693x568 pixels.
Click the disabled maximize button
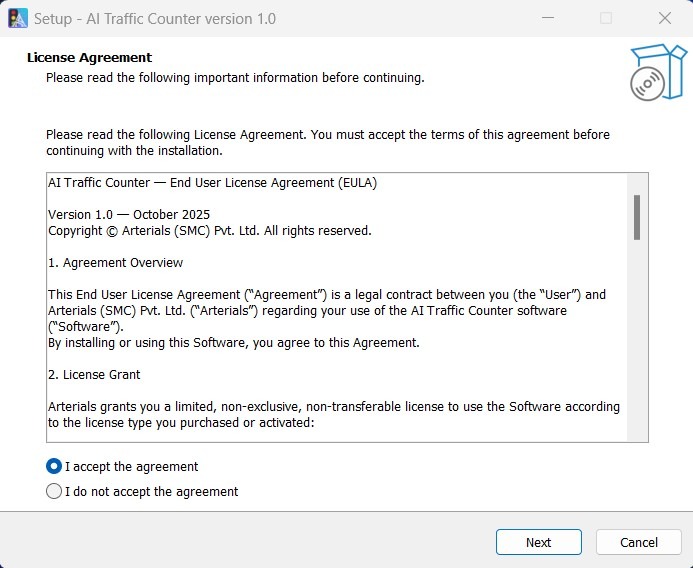tap(606, 18)
